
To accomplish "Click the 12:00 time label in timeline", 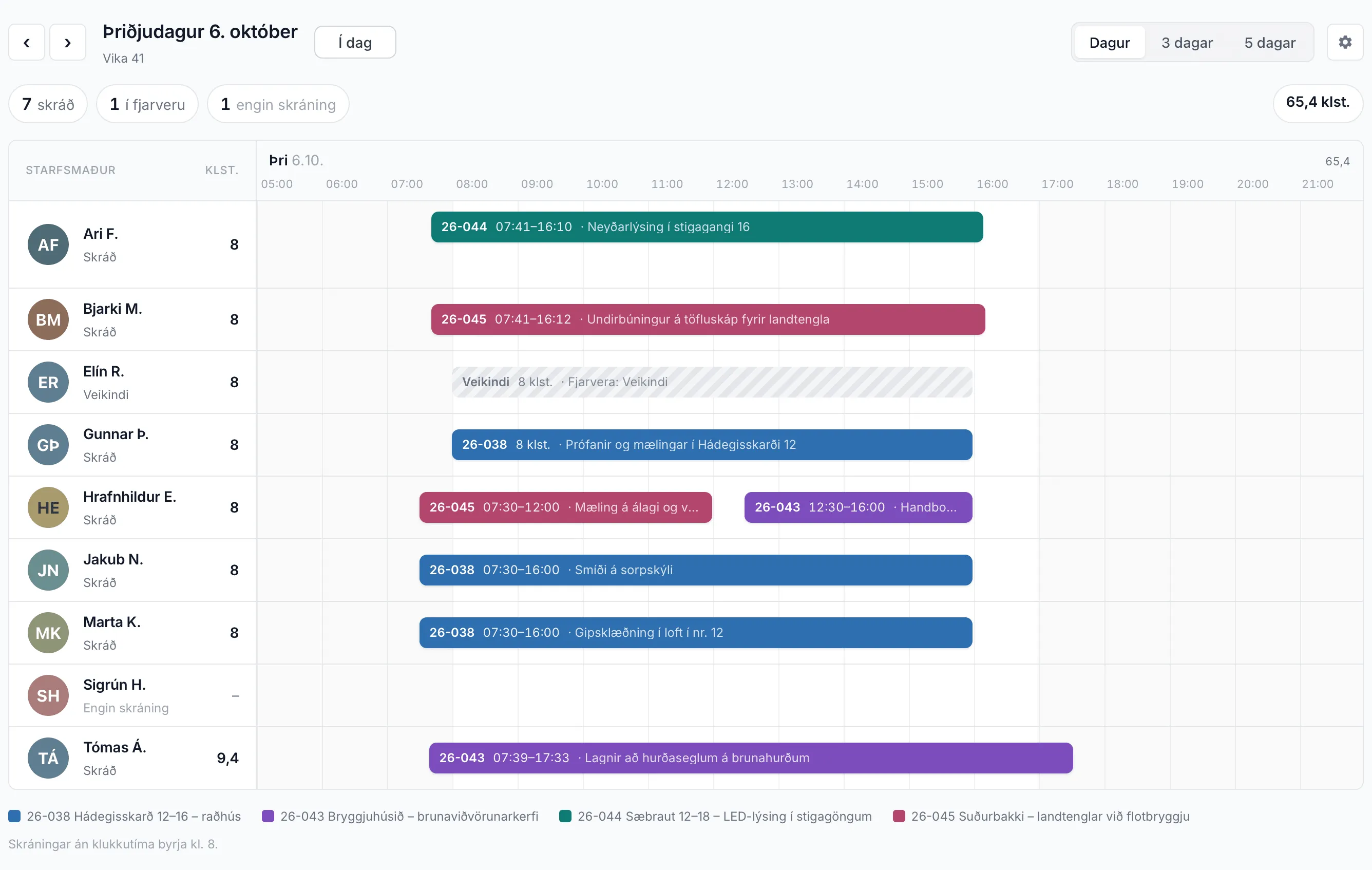I will pyautogui.click(x=732, y=184).
